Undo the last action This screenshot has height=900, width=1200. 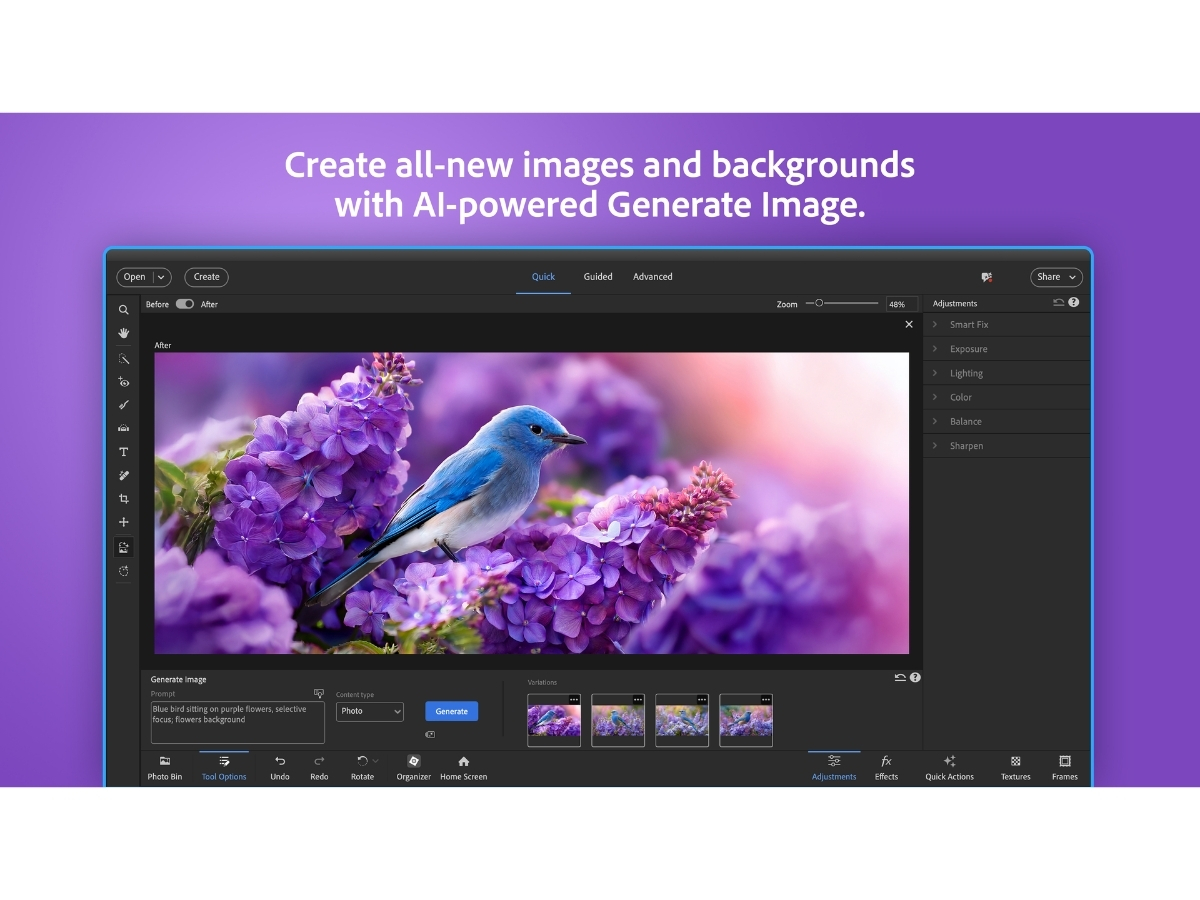[x=280, y=767]
